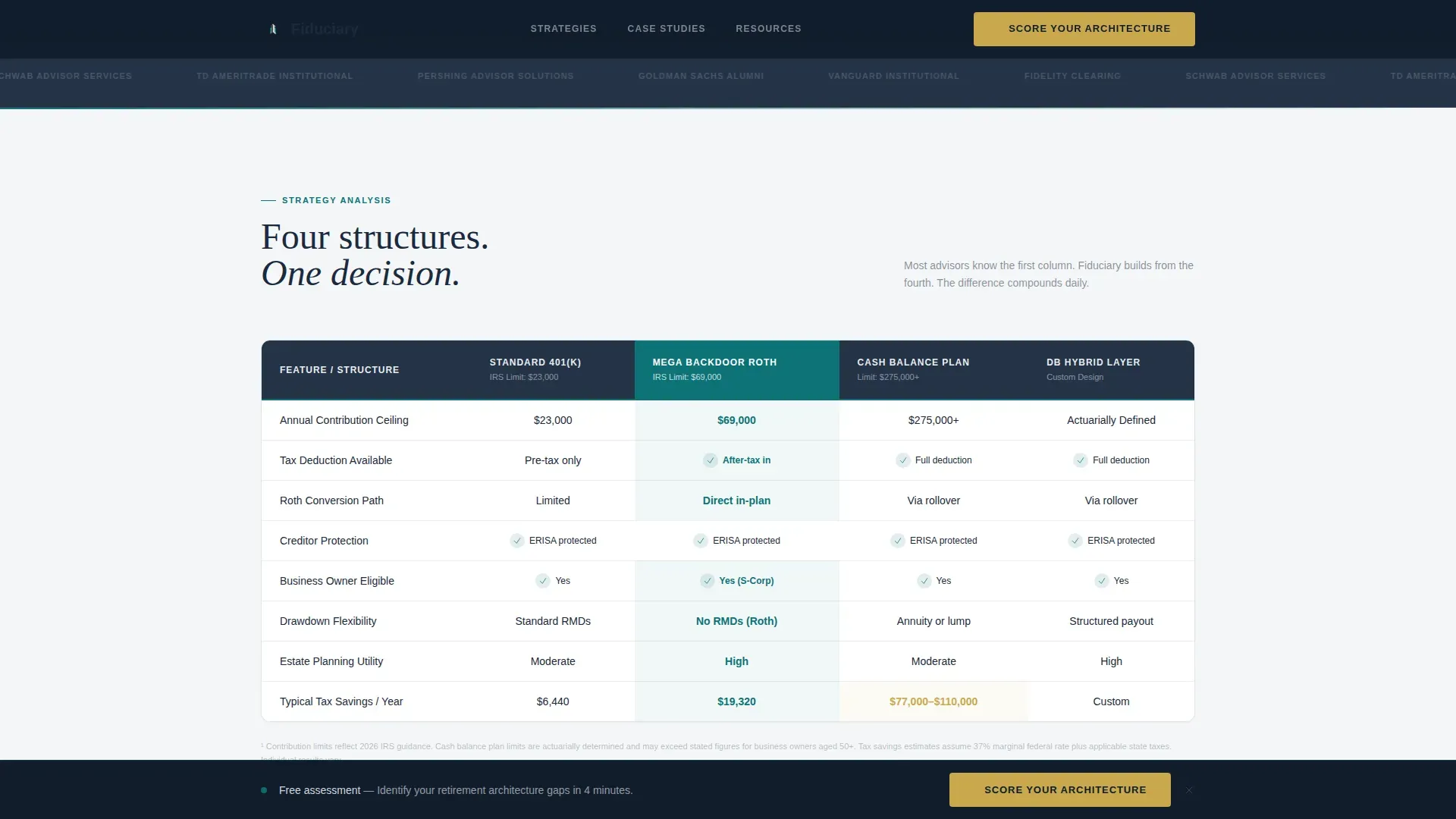Click the $19,320 tax savings cell
Image resolution: width=1456 pixels, height=819 pixels.
[736, 701]
